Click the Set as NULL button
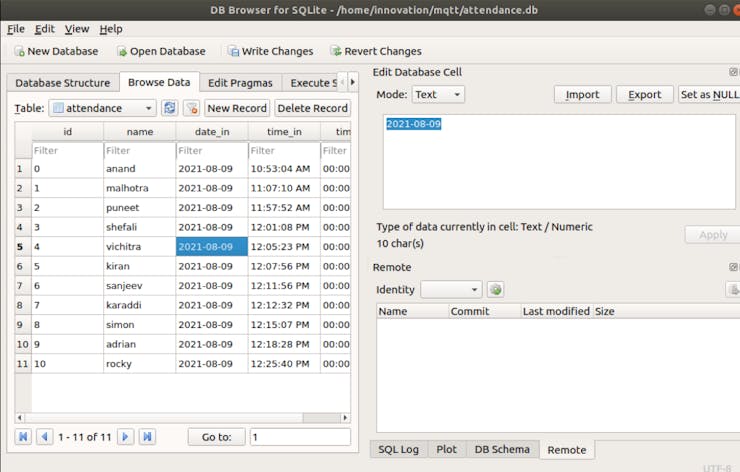Image resolution: width=740 pixels, height=472 pixels. coord(708,95)
